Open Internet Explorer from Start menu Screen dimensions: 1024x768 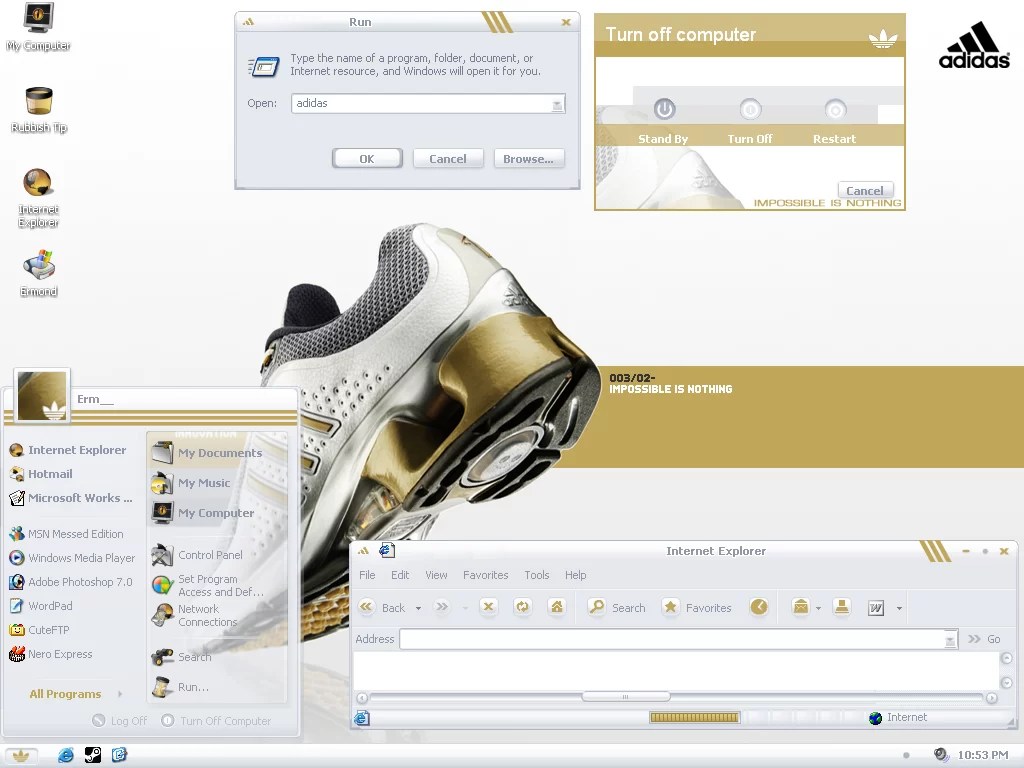pyautogui.click(x=69, y=450)
